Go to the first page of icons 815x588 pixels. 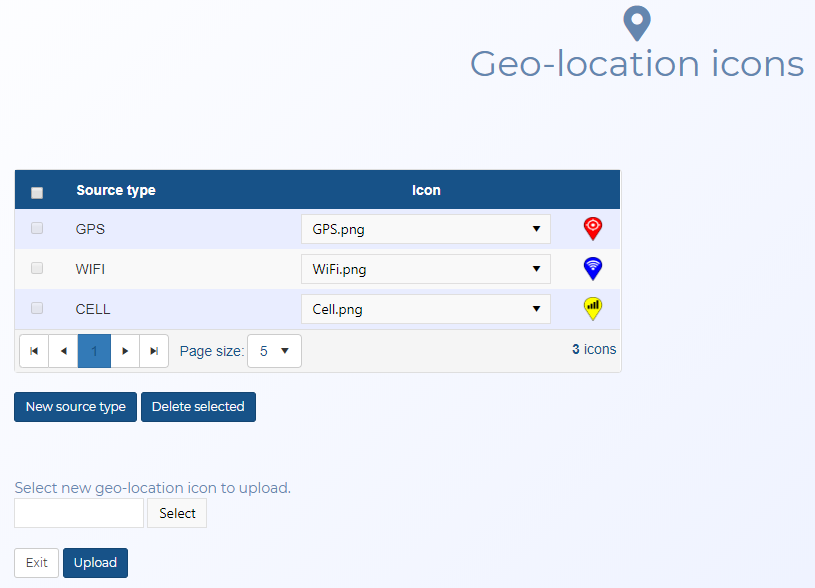click(34, 351)
